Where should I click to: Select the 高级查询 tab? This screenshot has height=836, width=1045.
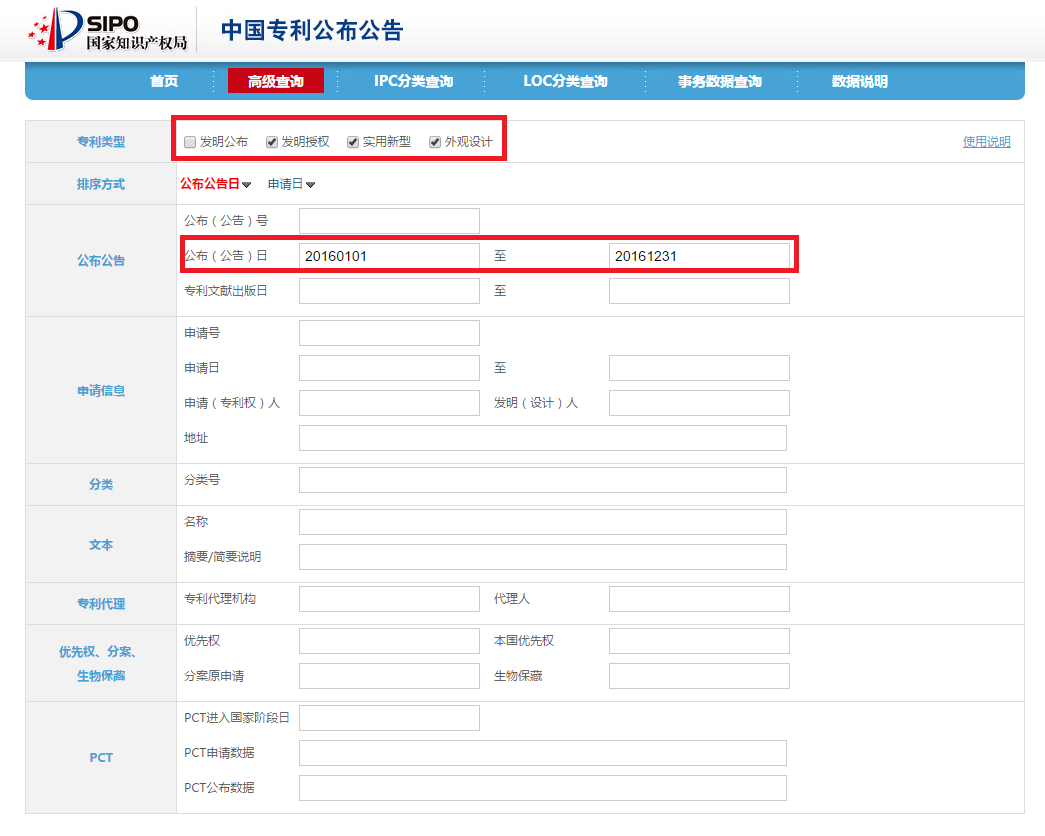[x=275, y=82]
